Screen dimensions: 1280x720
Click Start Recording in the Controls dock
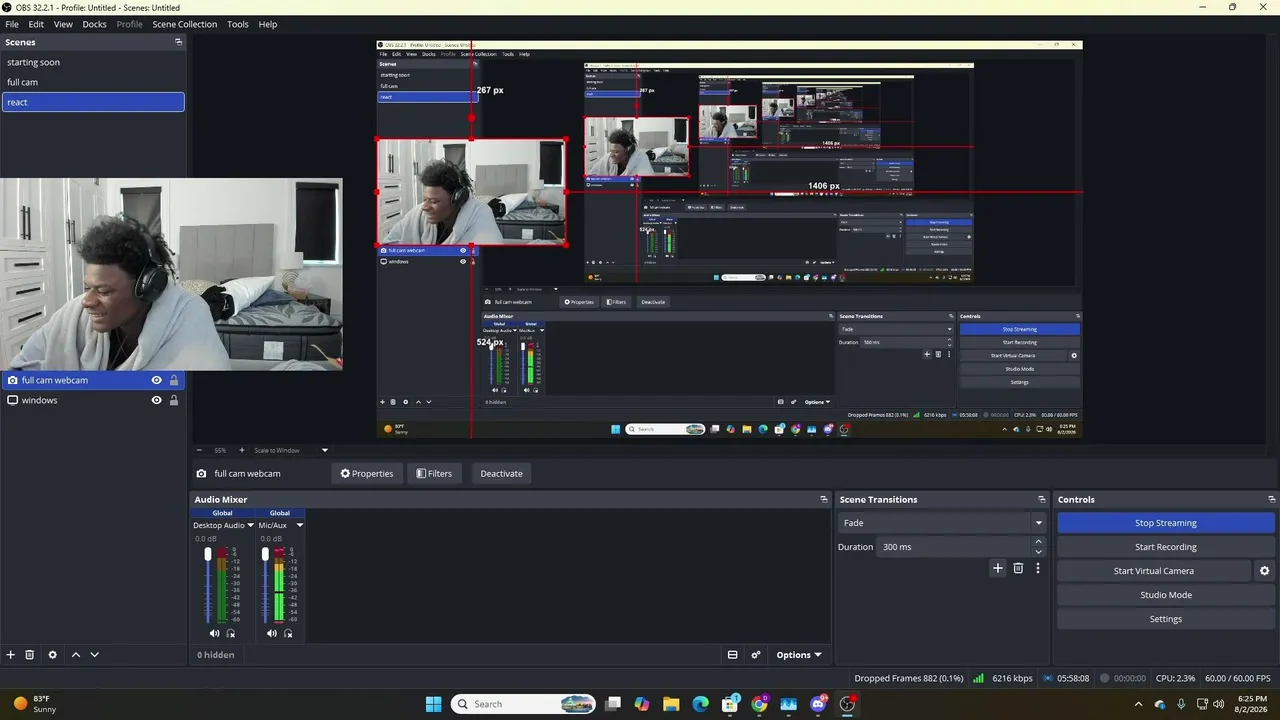coord(1166,547)
